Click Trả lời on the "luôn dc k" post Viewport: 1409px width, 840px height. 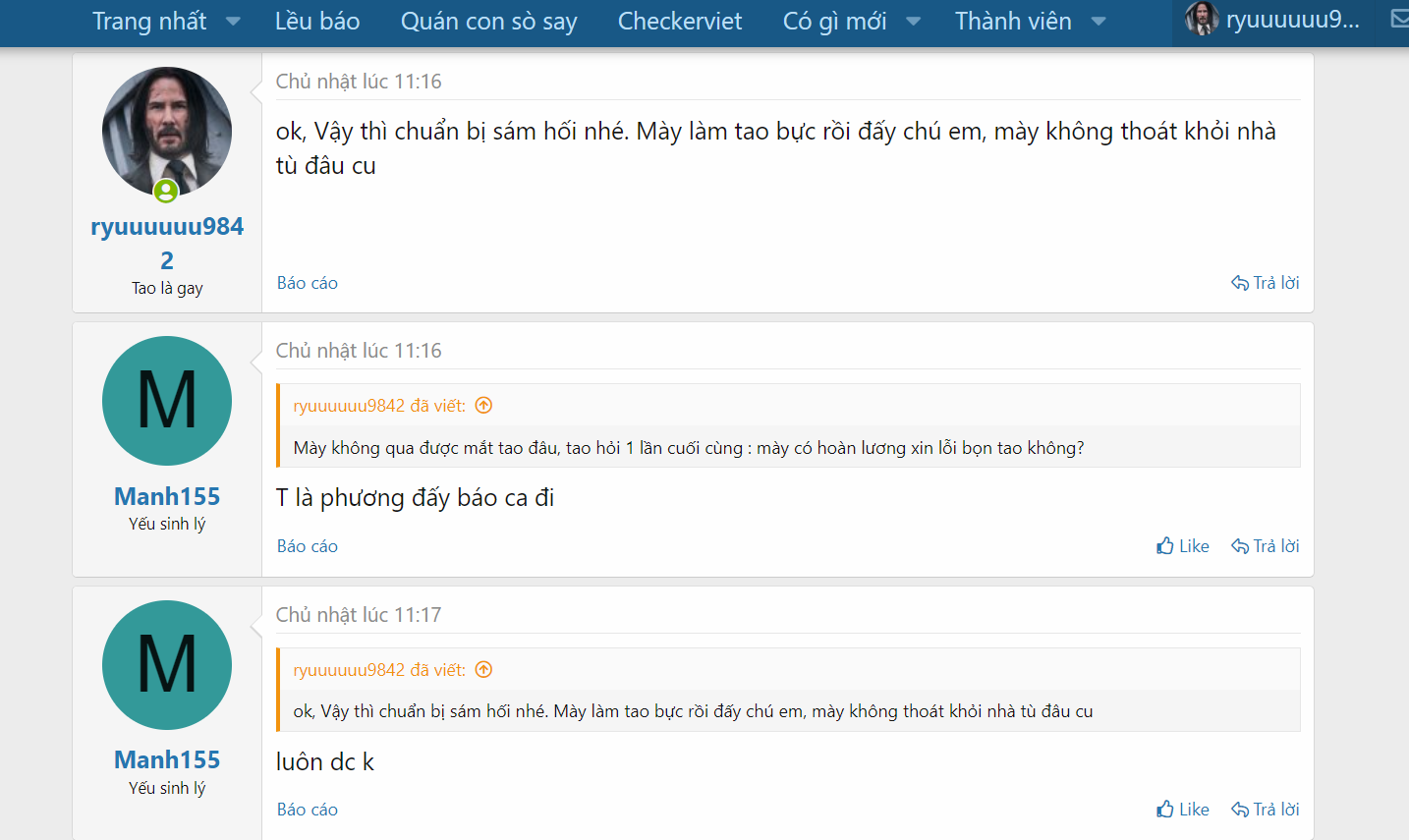[x=1266, y=810]
